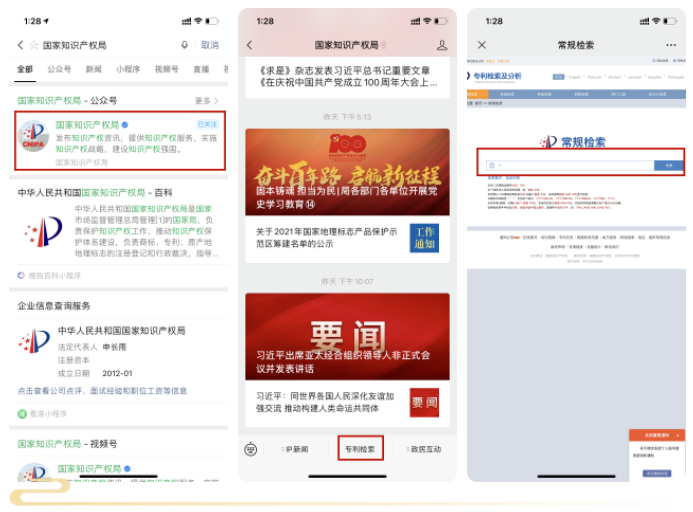Open the 小程序 tab
Image resolution: width=693 pixels, height=512 pixels.
coord(128,69)
